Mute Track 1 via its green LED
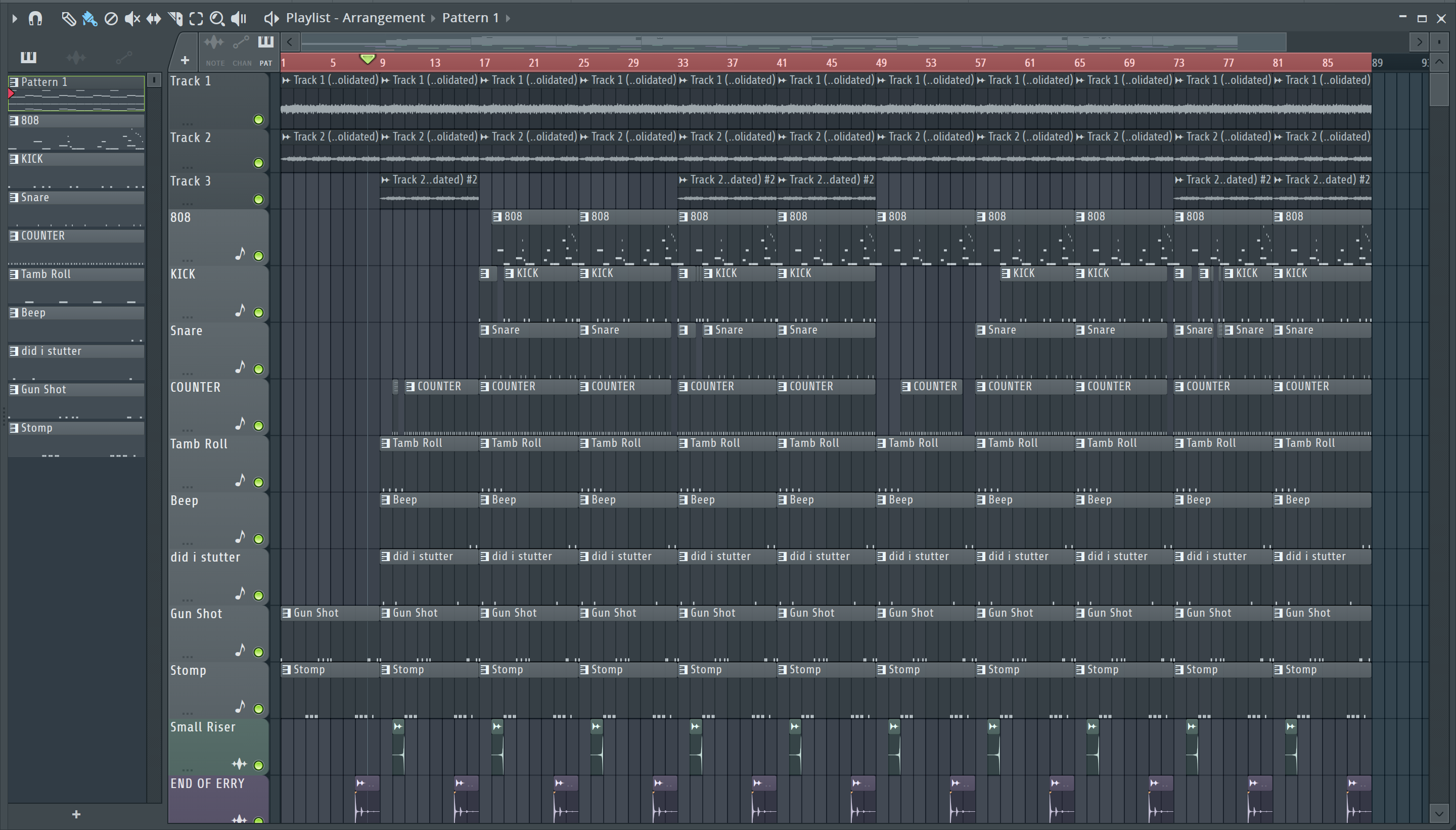This screenshot has height=830, width=1456. [x=258, y=120]
